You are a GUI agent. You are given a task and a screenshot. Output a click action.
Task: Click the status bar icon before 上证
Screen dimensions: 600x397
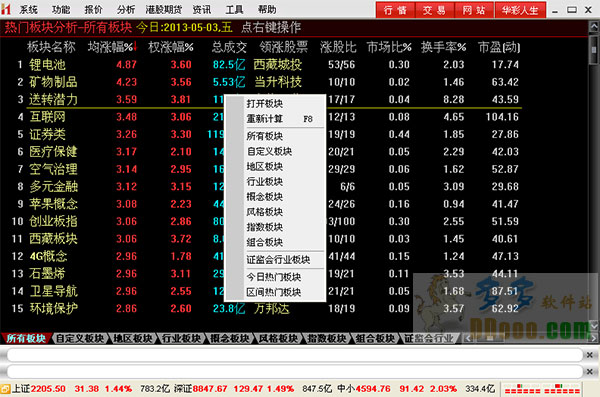(5, 389)
